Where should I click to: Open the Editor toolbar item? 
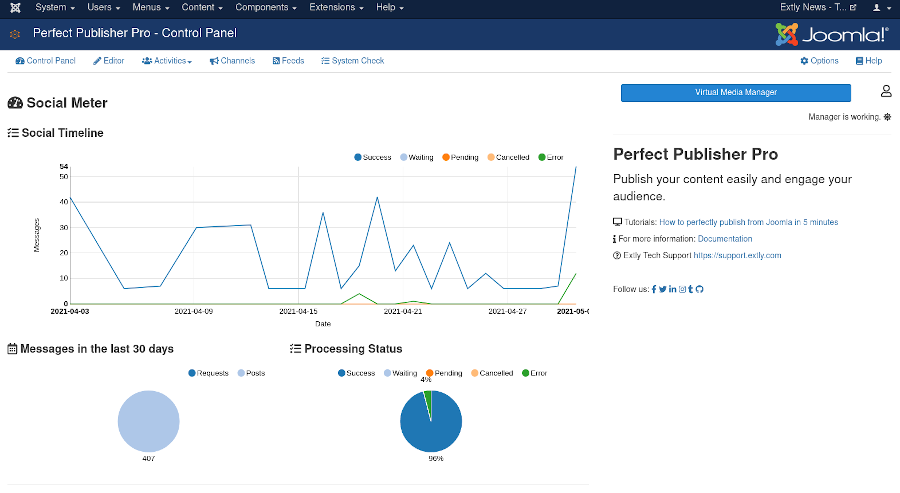click(108, 61)
